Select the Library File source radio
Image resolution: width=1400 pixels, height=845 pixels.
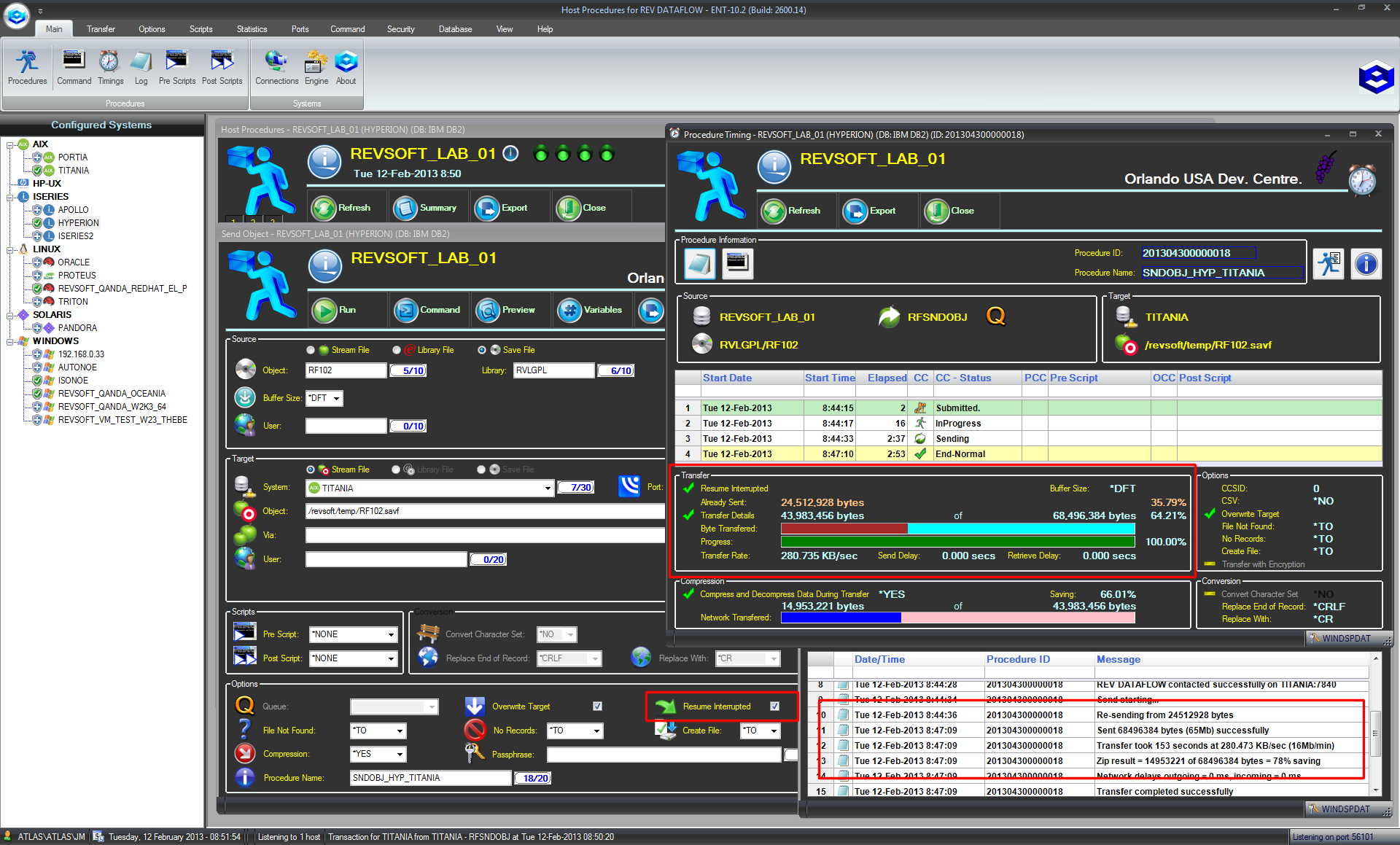tap(397, 350)
